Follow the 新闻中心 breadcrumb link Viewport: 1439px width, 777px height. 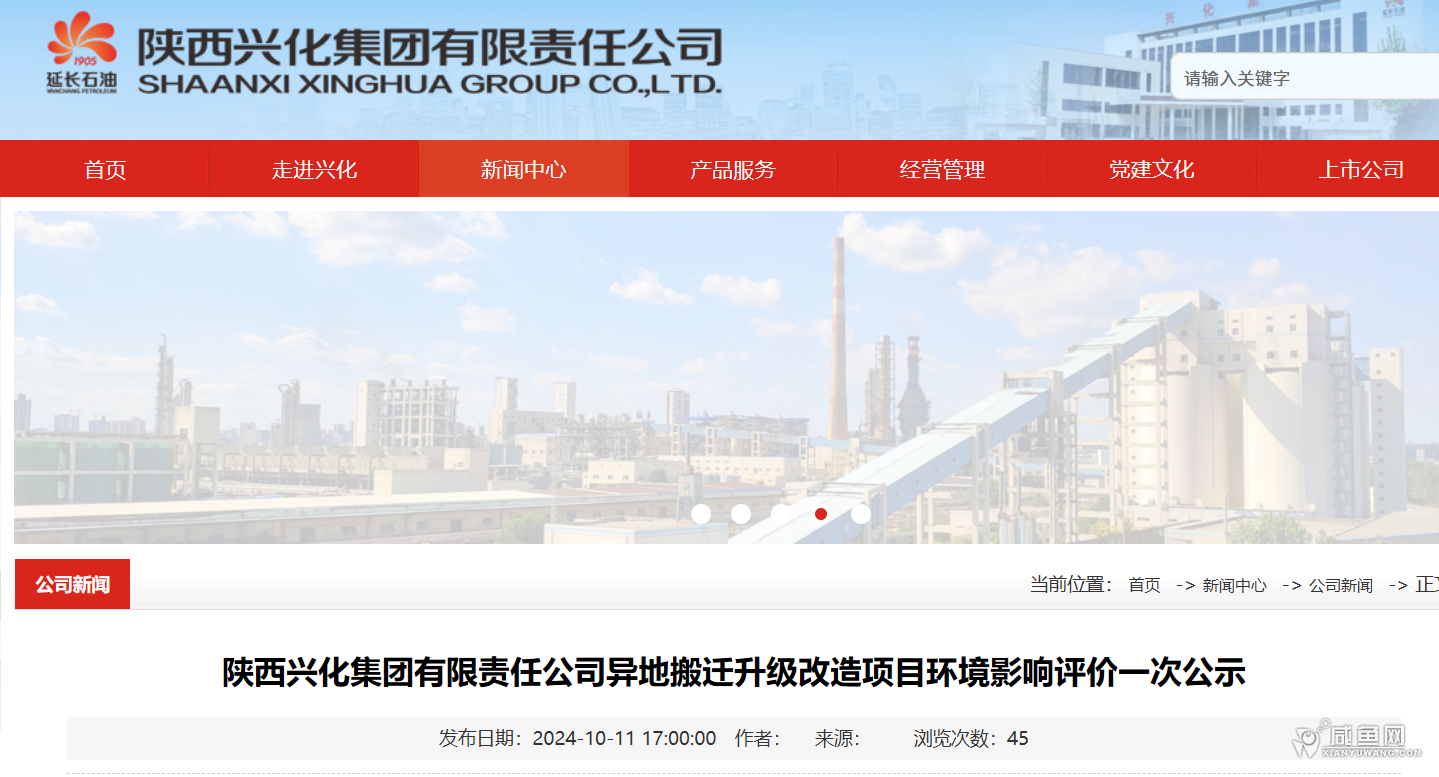1234,586
